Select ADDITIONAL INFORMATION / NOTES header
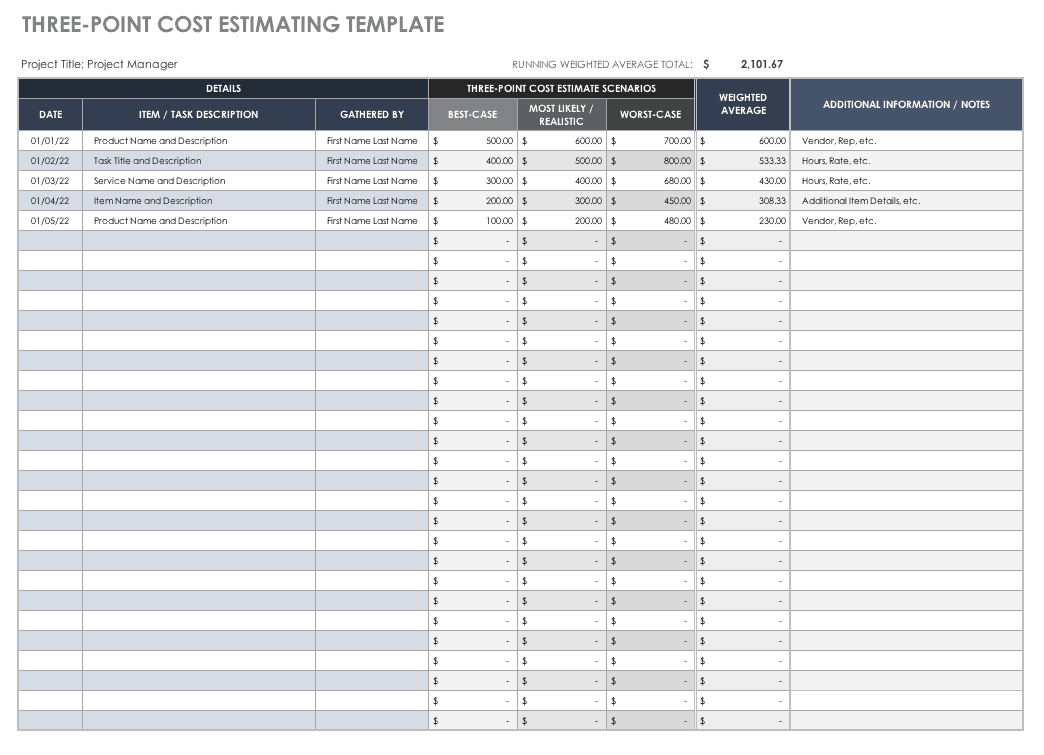This screenshot has height=755, width=1044. coord(906,104)
